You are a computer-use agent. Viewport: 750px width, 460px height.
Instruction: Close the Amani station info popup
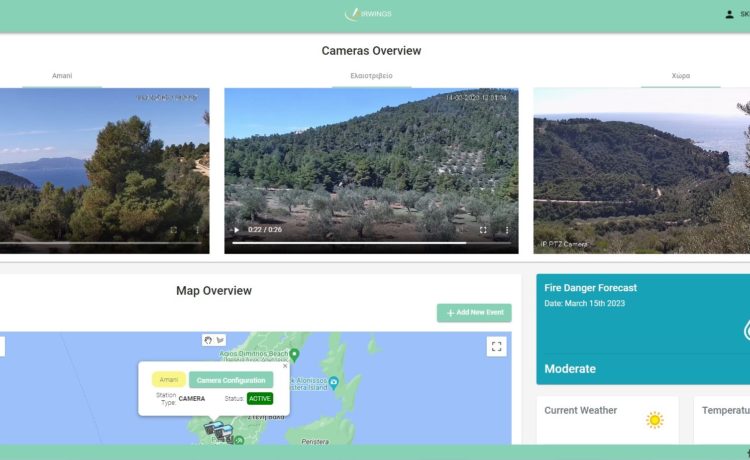[x=284, y=366]
